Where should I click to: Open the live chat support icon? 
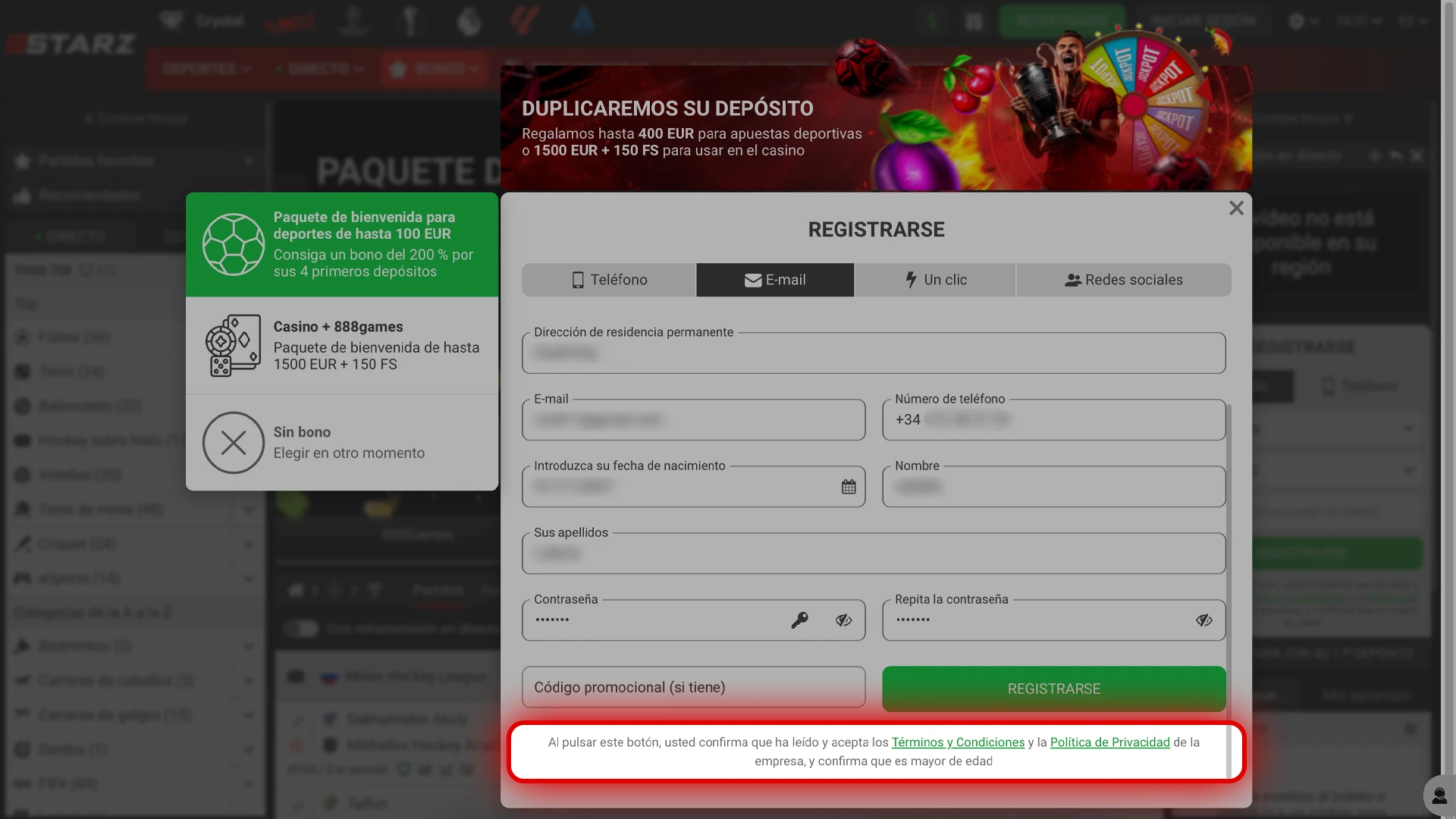[1438, 795]
